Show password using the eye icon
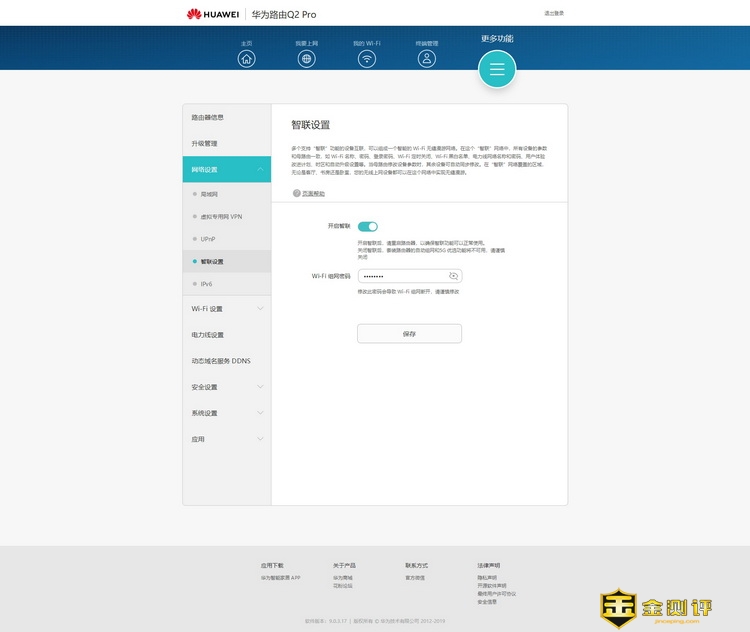750x632 pixels. (453, 275)
